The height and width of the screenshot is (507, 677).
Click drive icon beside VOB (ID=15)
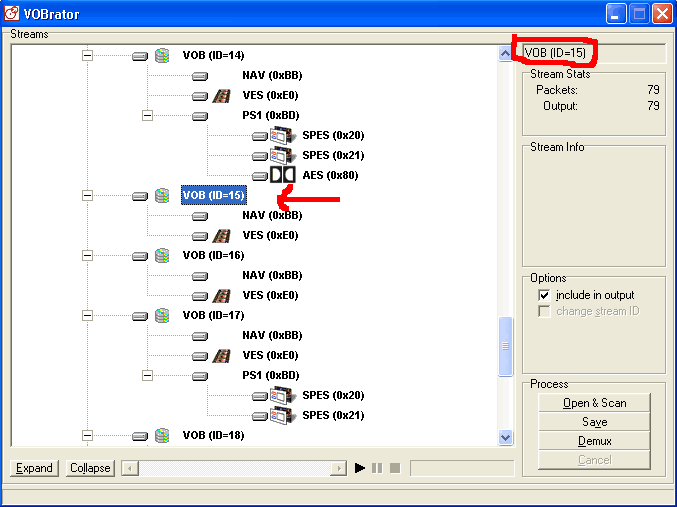pyautogui.click(x=140, y=196)
